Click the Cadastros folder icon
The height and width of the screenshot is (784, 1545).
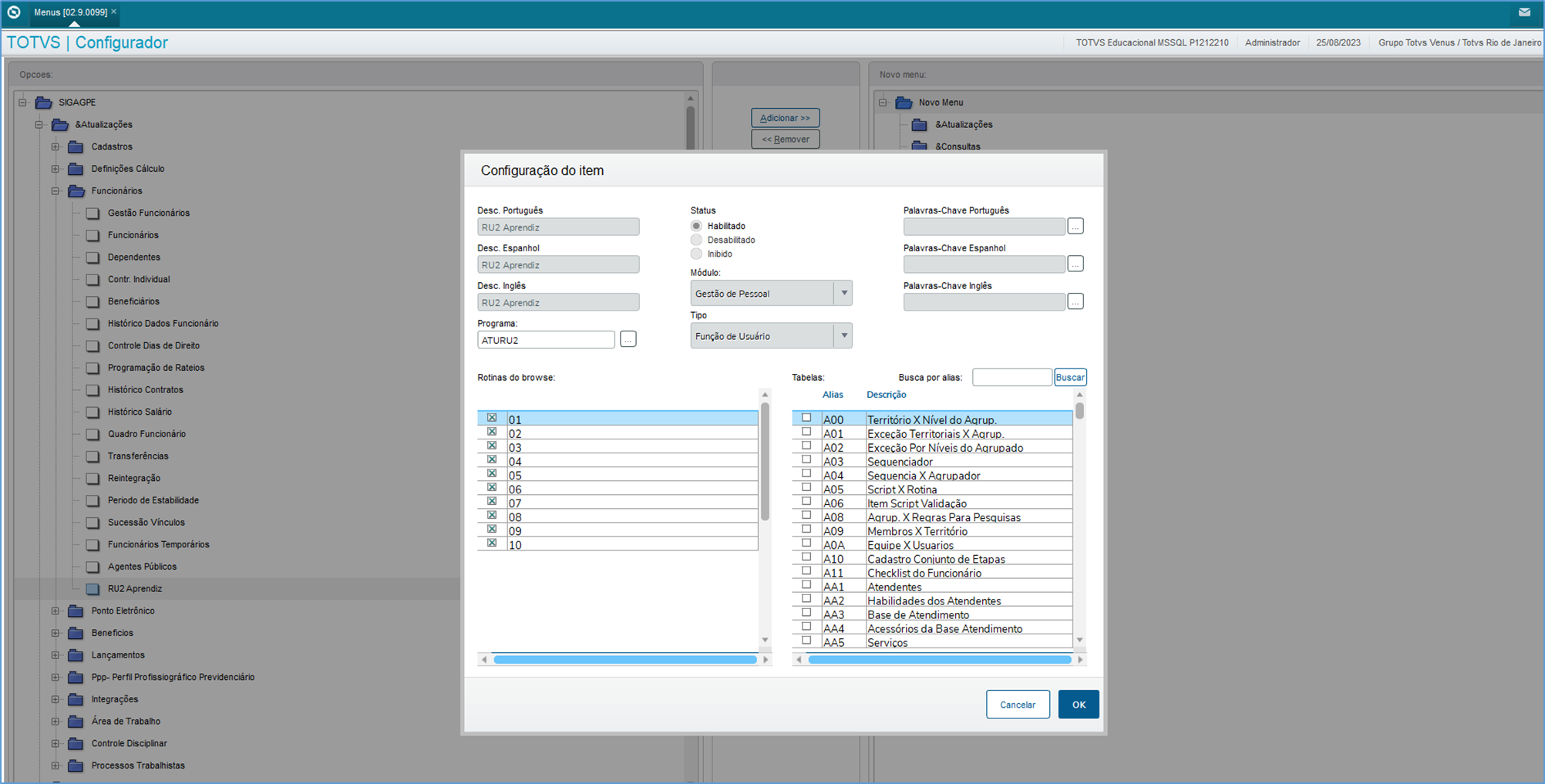tap(76, 146)
